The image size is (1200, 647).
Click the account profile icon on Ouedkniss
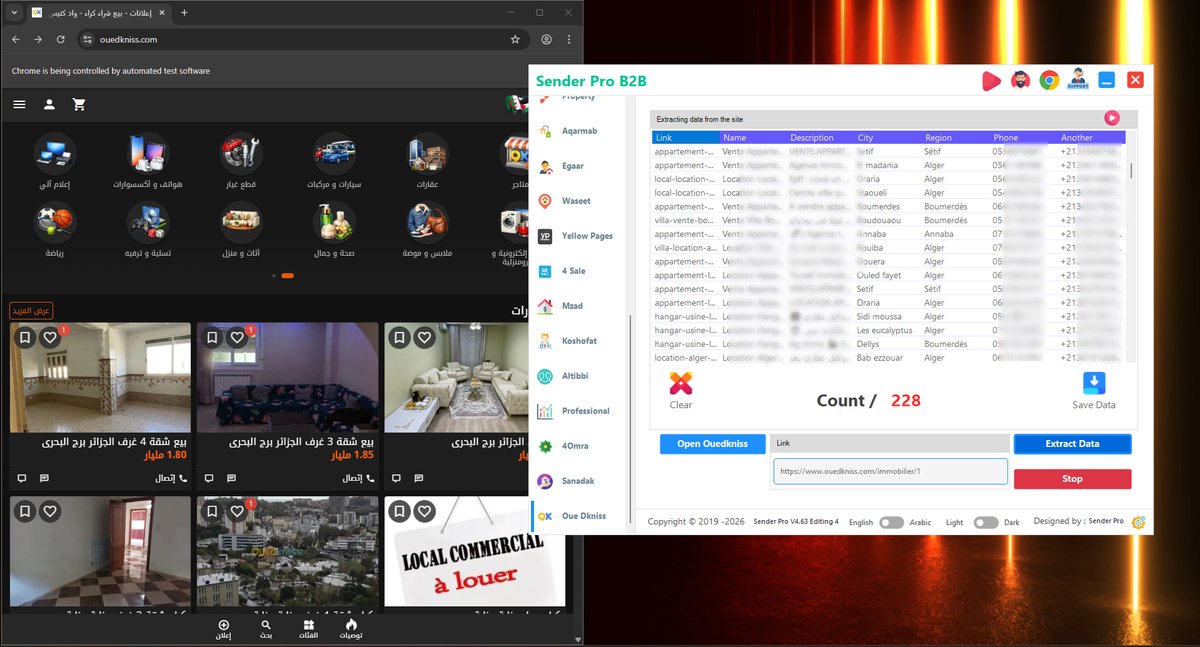click(x=49, y=104)
